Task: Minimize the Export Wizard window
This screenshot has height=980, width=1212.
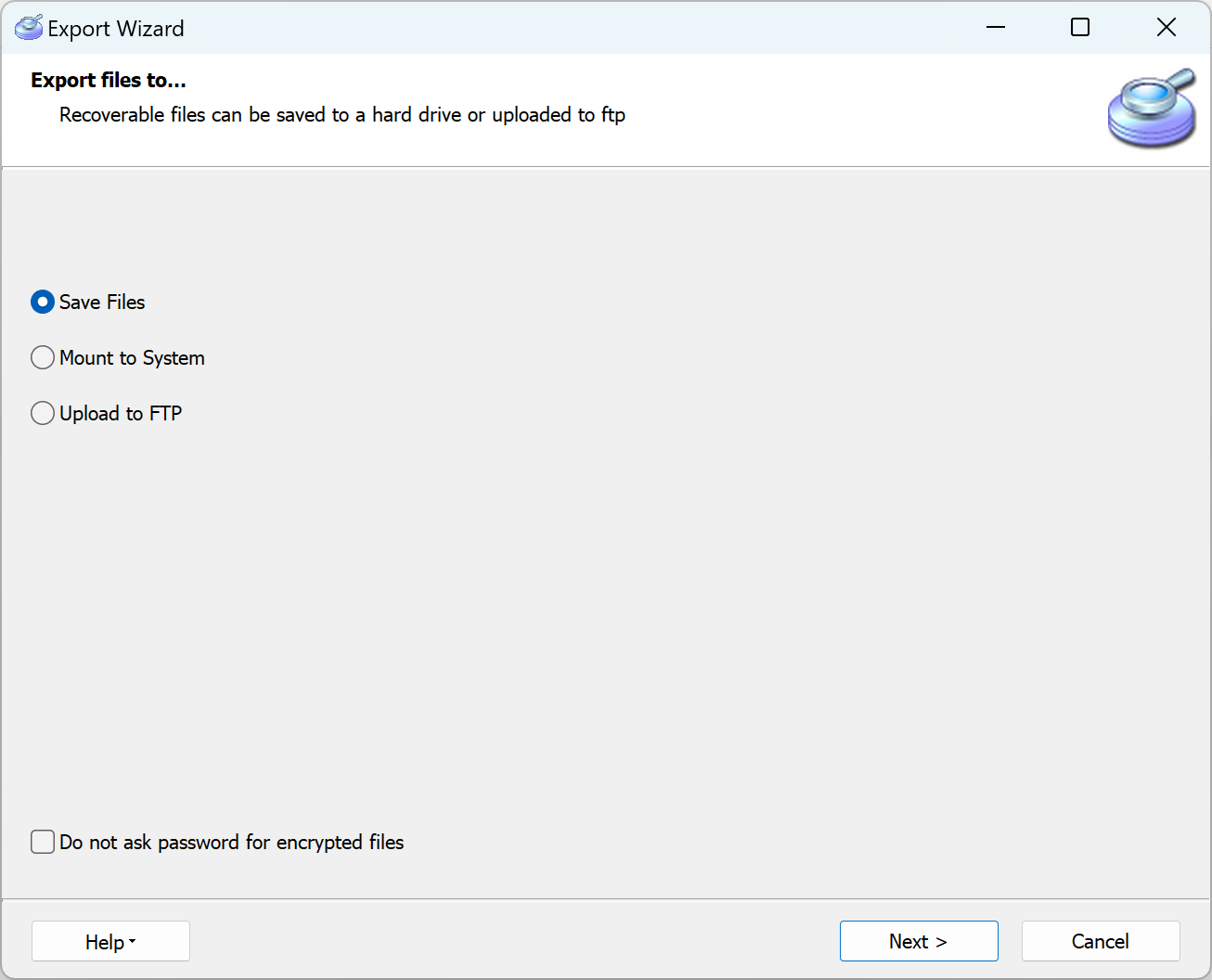Action: click(995, 27)
